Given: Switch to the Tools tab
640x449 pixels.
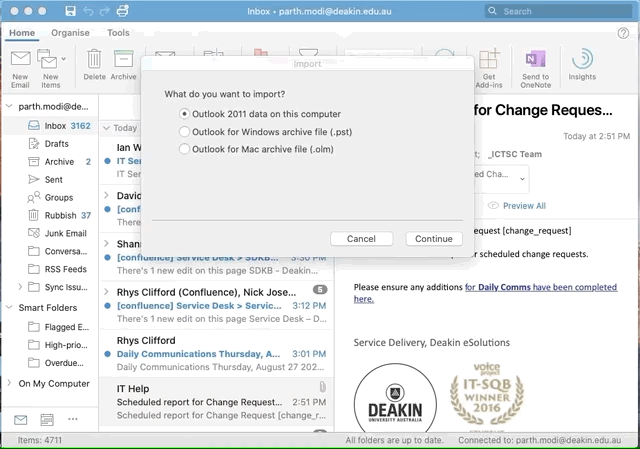Looking at the screenshot, I should click(118, 33).
